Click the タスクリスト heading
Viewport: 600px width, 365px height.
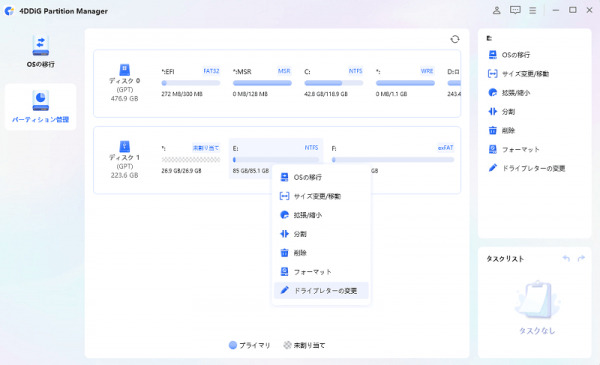coord(505,259)
